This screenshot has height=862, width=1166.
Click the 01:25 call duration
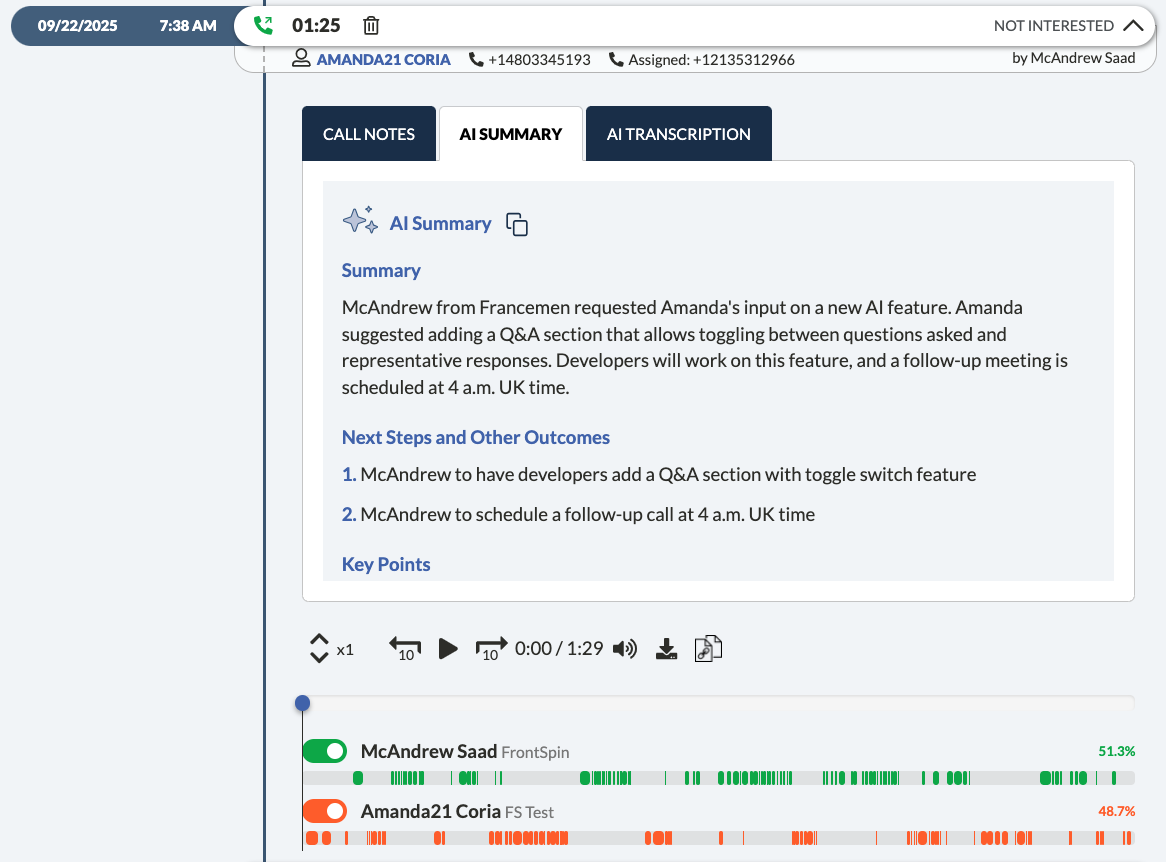click(x=316, y=26)
